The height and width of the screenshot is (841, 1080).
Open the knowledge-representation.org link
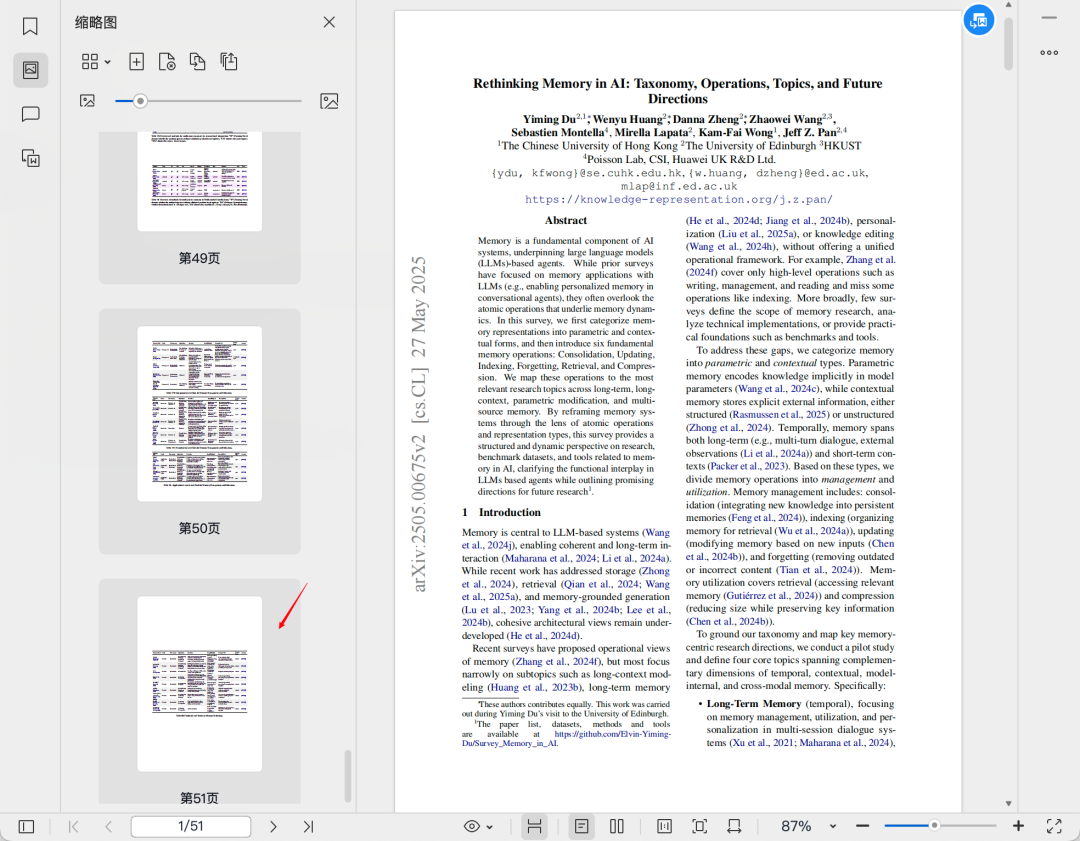(678, 199)
